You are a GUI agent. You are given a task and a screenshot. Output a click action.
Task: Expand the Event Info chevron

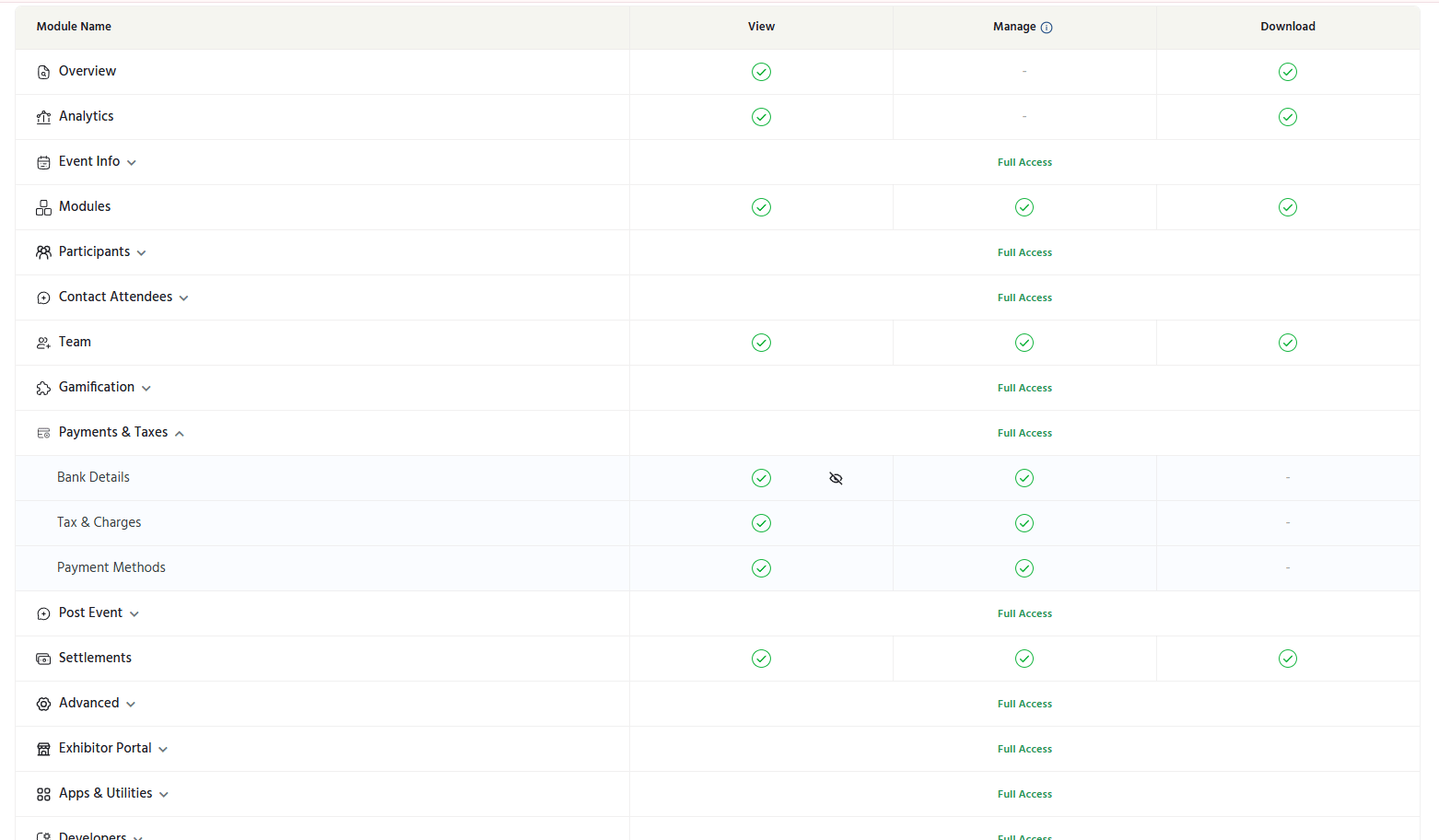pos(132,163)
